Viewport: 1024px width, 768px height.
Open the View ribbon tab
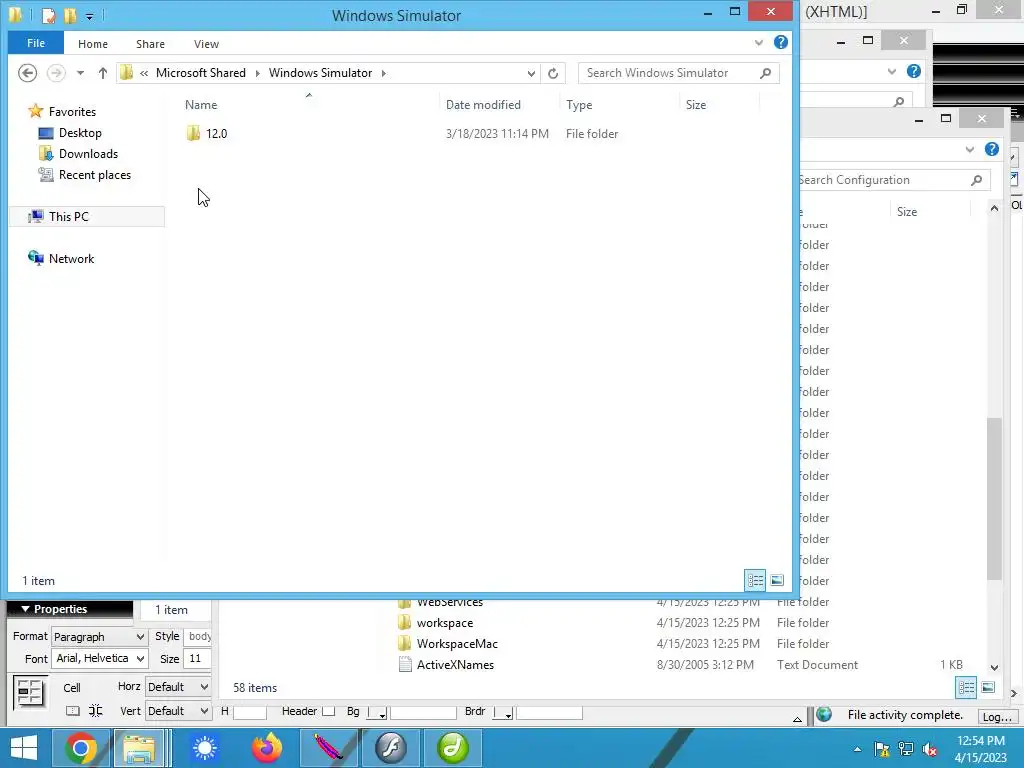pos(206,44)
